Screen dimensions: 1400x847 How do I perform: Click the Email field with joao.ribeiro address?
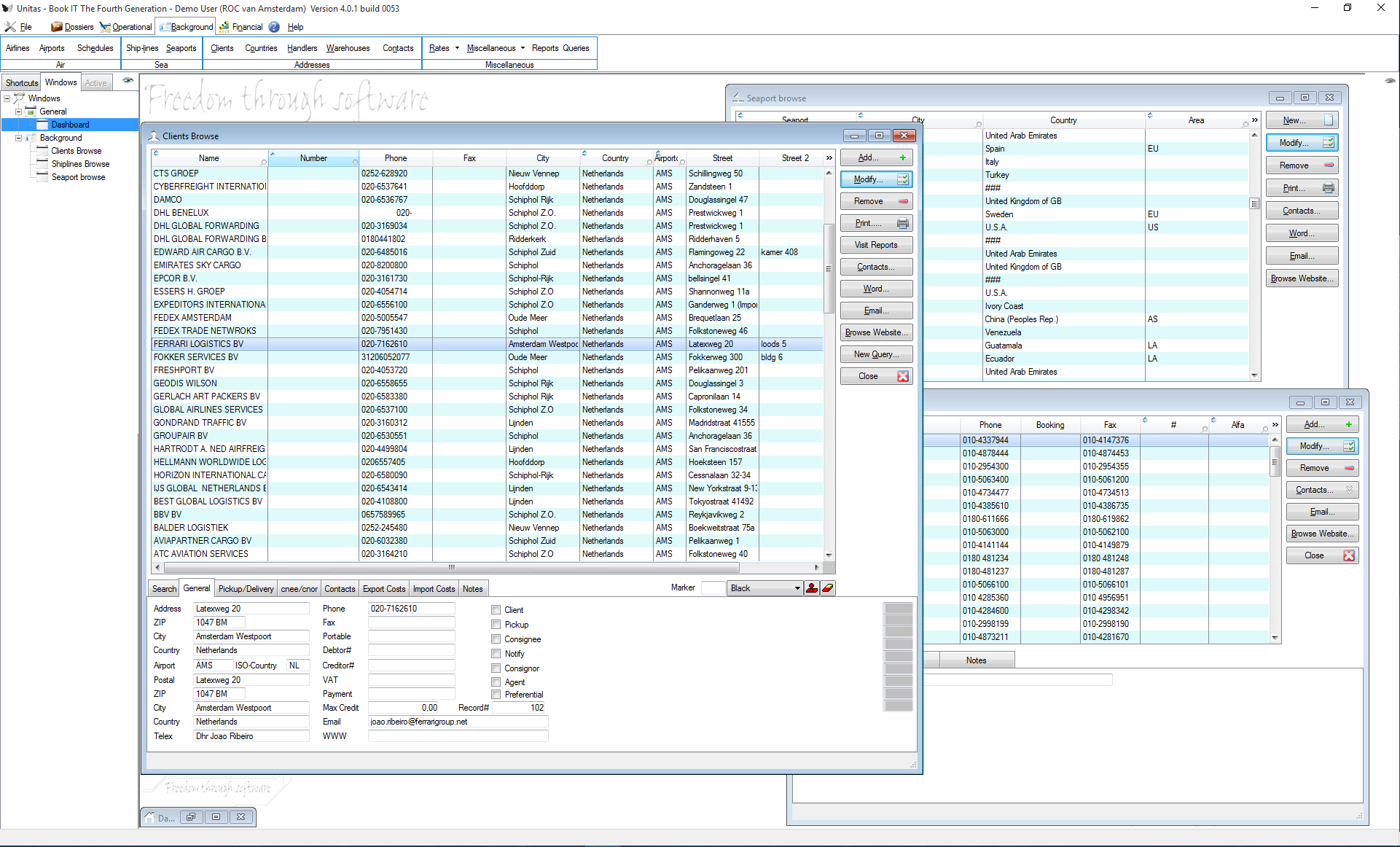pyautogui.click(x=458, y=722)
